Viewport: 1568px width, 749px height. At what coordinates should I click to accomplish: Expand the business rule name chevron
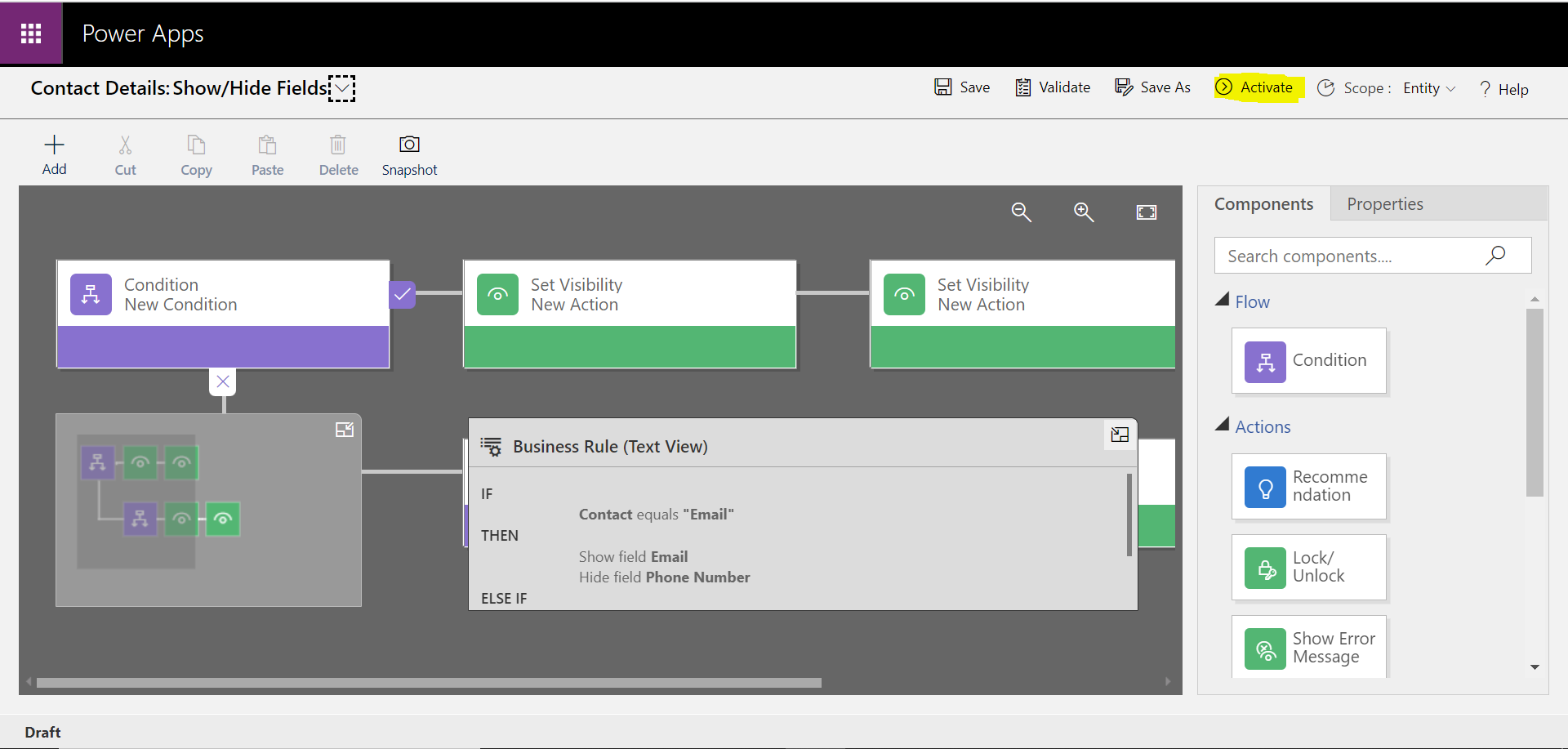pos(342,88)
